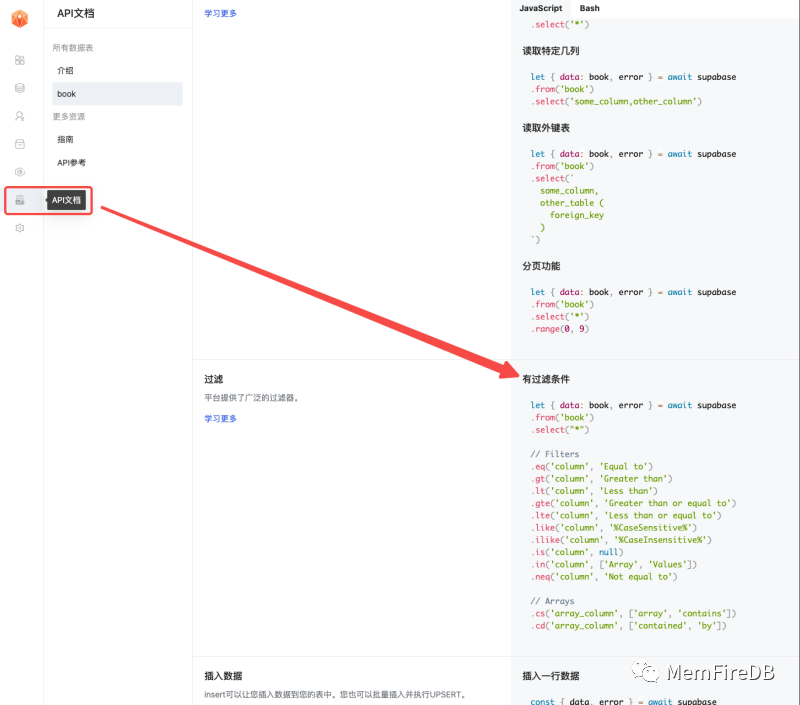
Task: Click the 过滤 section title
Action: [x=214, y=379]
